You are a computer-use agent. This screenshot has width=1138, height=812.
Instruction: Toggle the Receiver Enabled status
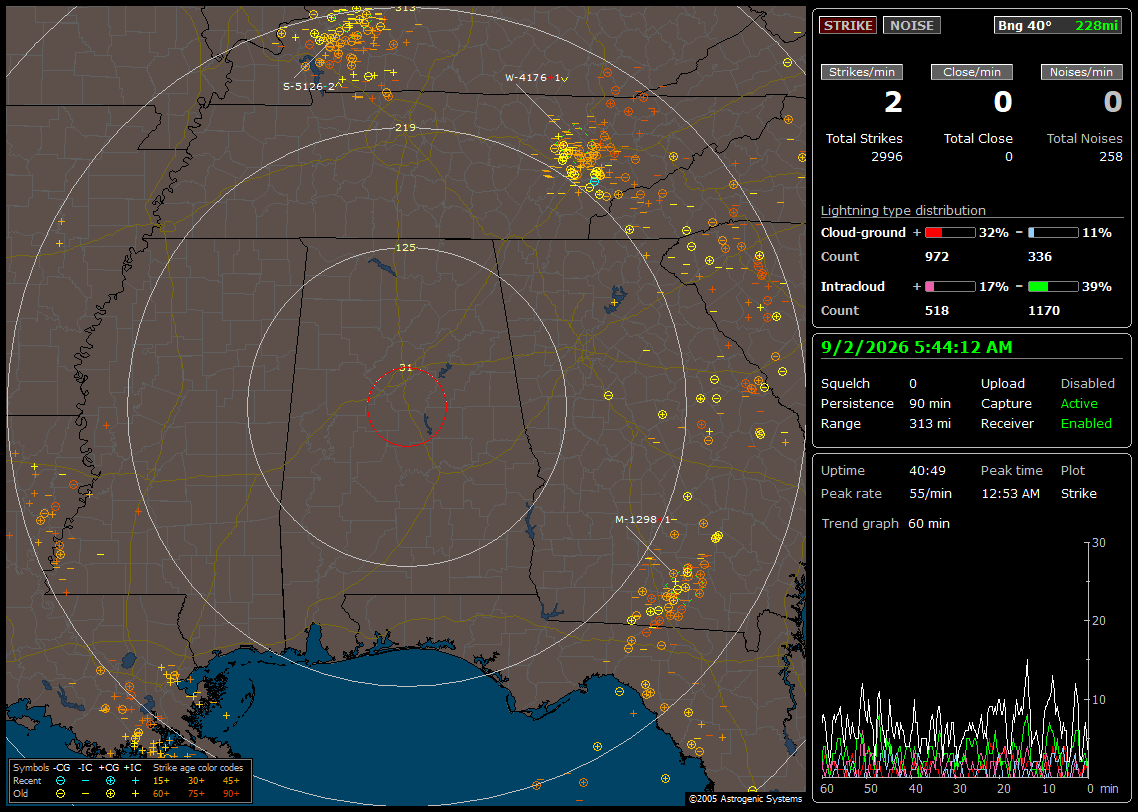[x=1086, y=424]
